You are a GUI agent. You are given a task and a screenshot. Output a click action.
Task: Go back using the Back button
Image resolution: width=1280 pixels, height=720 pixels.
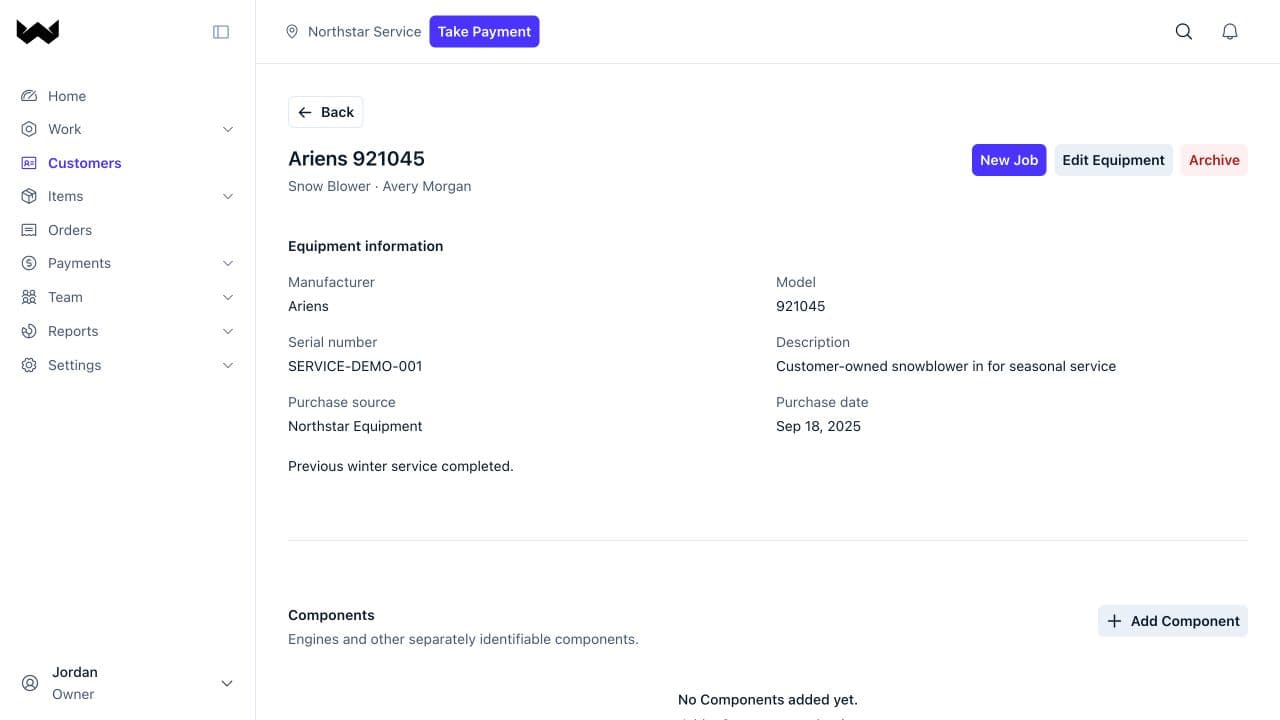[x=326, y=112]
